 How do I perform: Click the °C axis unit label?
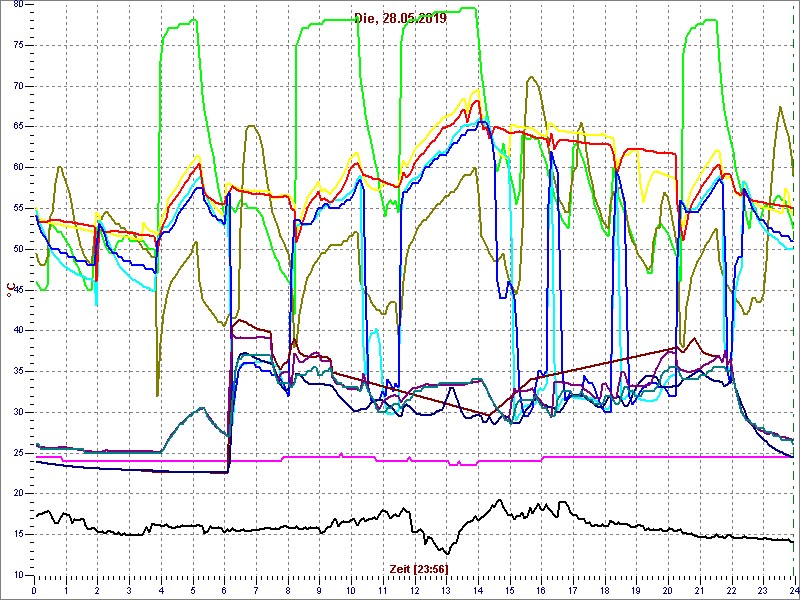coord(11,291)
